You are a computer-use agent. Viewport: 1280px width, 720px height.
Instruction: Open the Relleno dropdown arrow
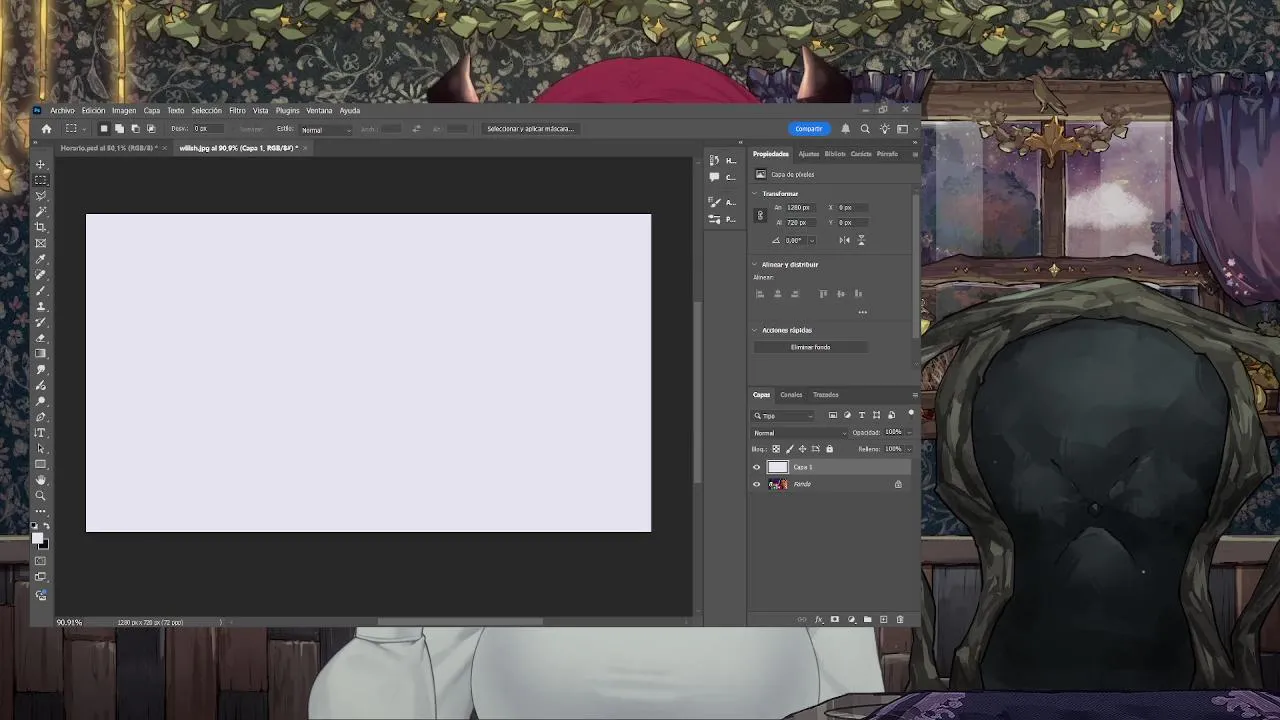[909, 449]
